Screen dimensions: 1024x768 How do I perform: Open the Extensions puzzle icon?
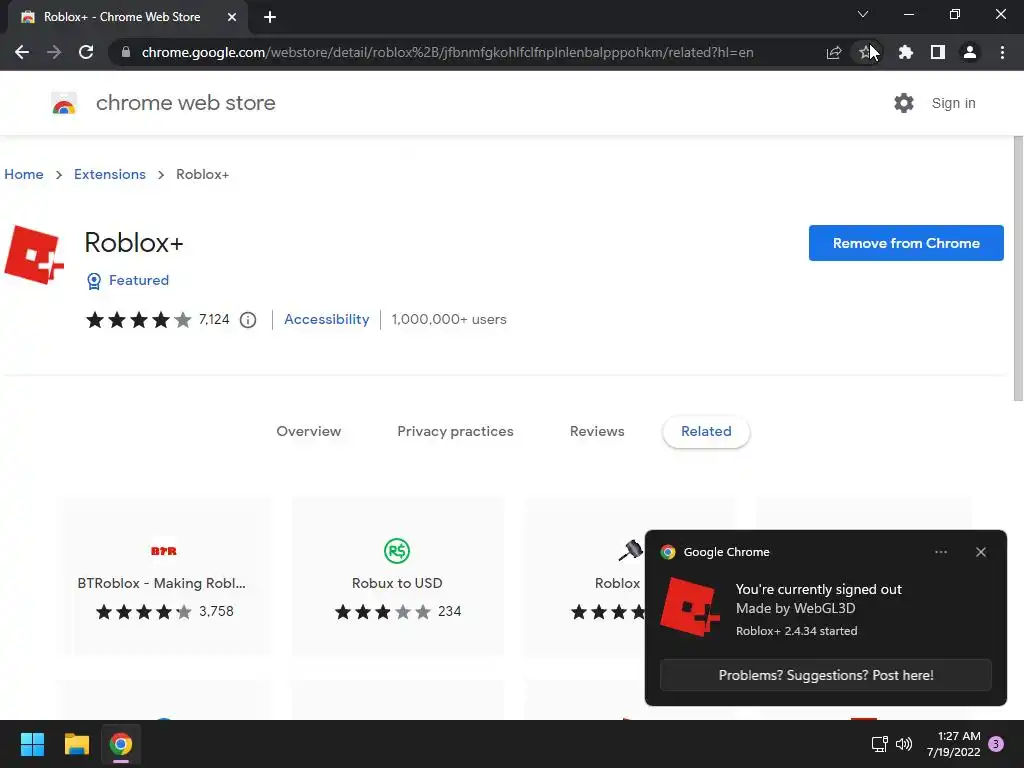(x=905, y=52)
